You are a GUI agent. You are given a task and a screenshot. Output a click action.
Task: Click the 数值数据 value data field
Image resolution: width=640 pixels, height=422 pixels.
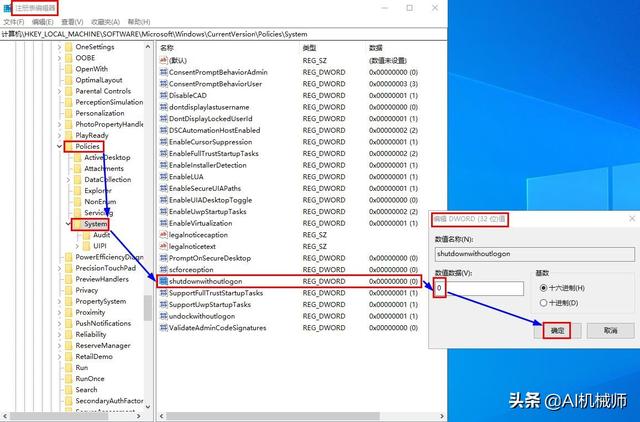pyautogui.click(x=479, y=288)
